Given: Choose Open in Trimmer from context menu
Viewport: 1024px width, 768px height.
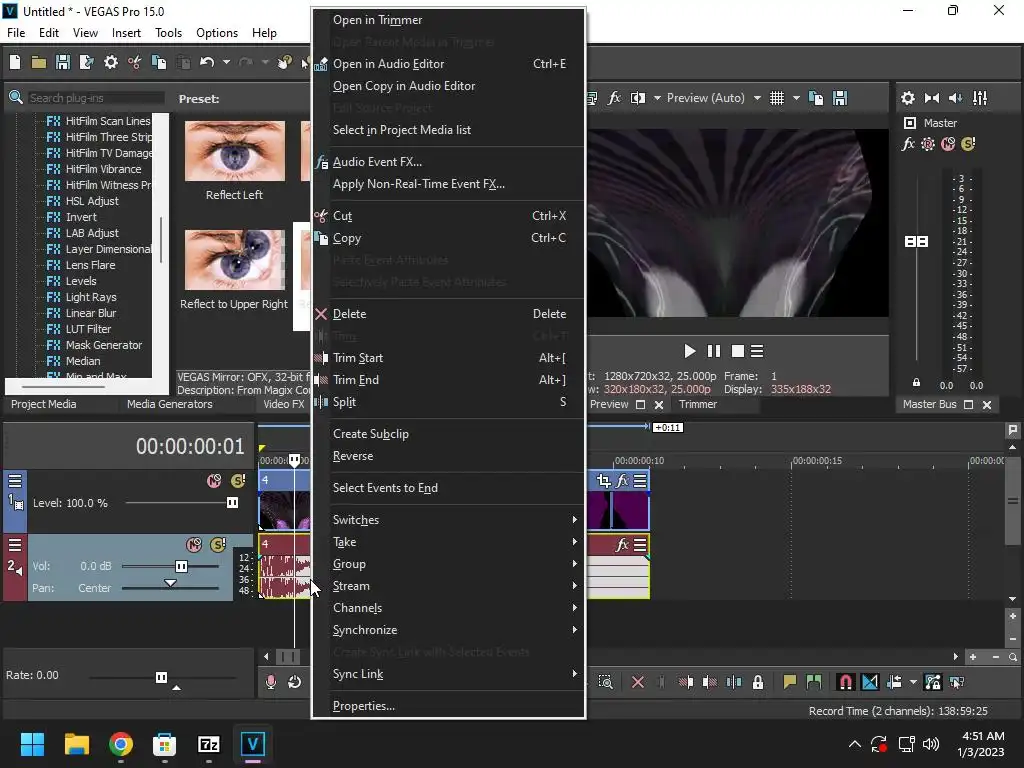Looking at the screenshot, I should [448, 20].
